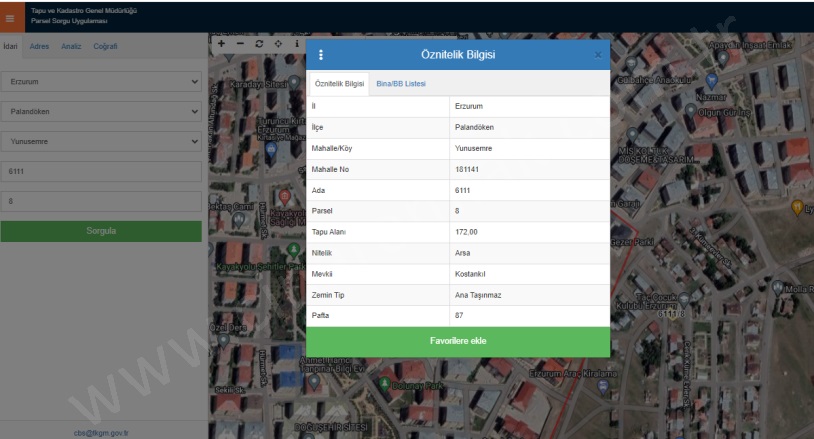Click the locate crosshair icon on map
The height and width of the screenshot is (439, 814).
point(277,45)
